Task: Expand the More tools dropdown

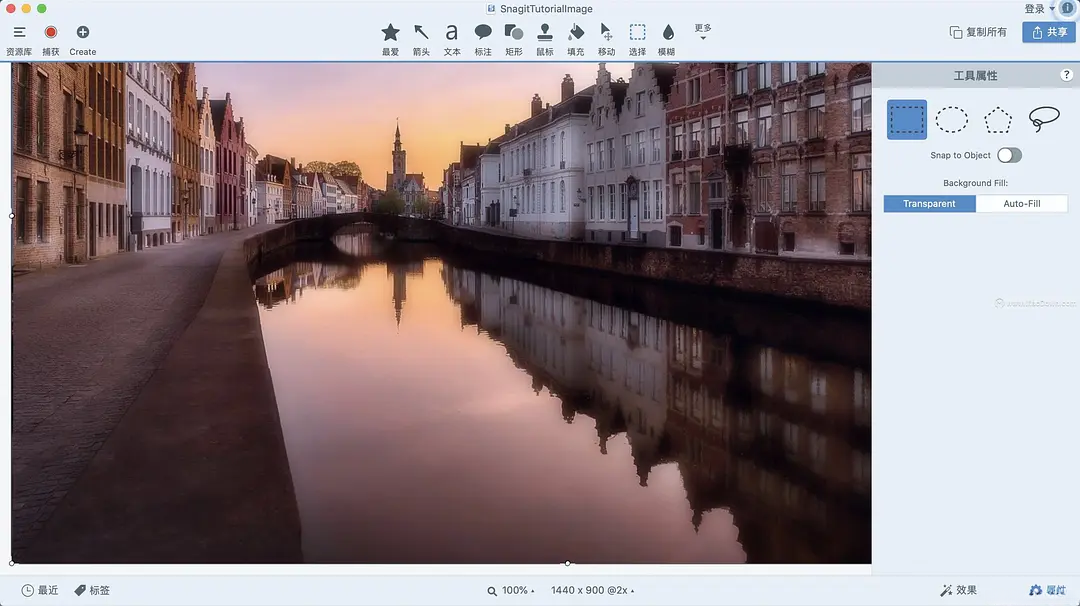Action: tap(703, 32)
